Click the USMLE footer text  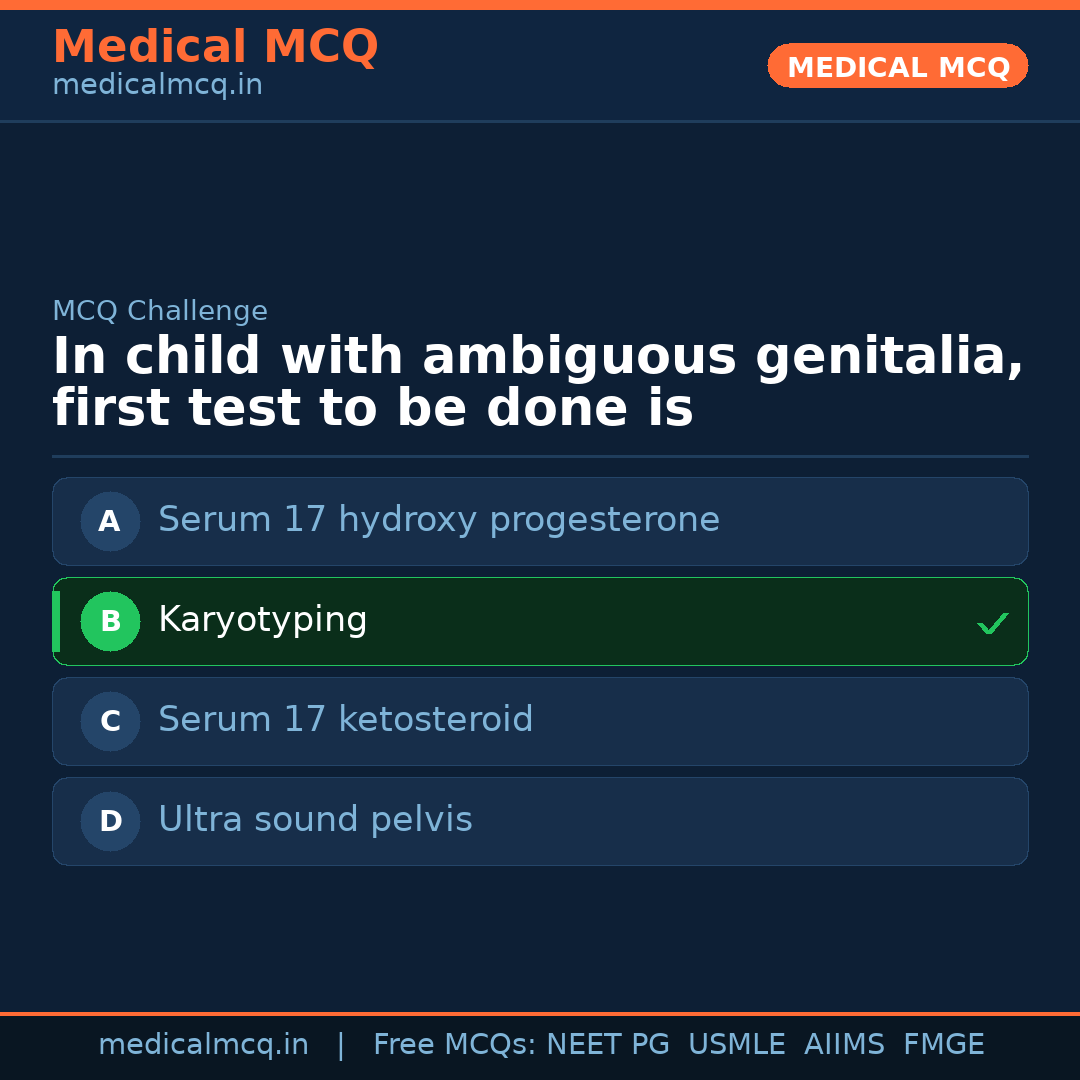[x=736, y=1045]
